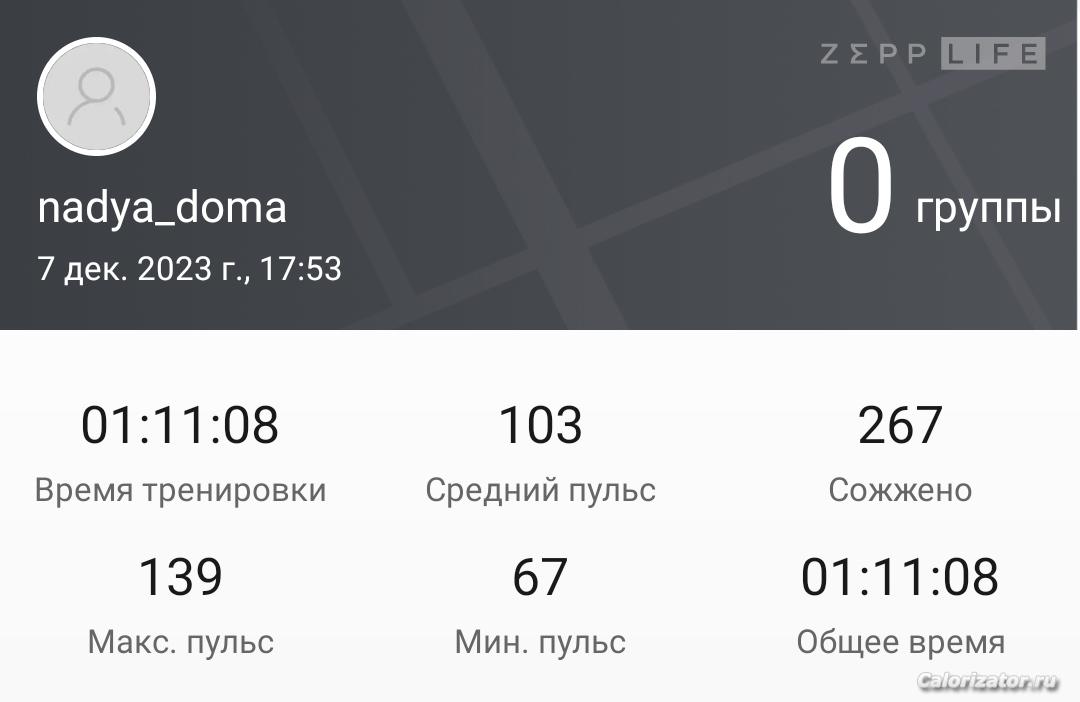Tap the burned calories value 267

tap(900, 424)
